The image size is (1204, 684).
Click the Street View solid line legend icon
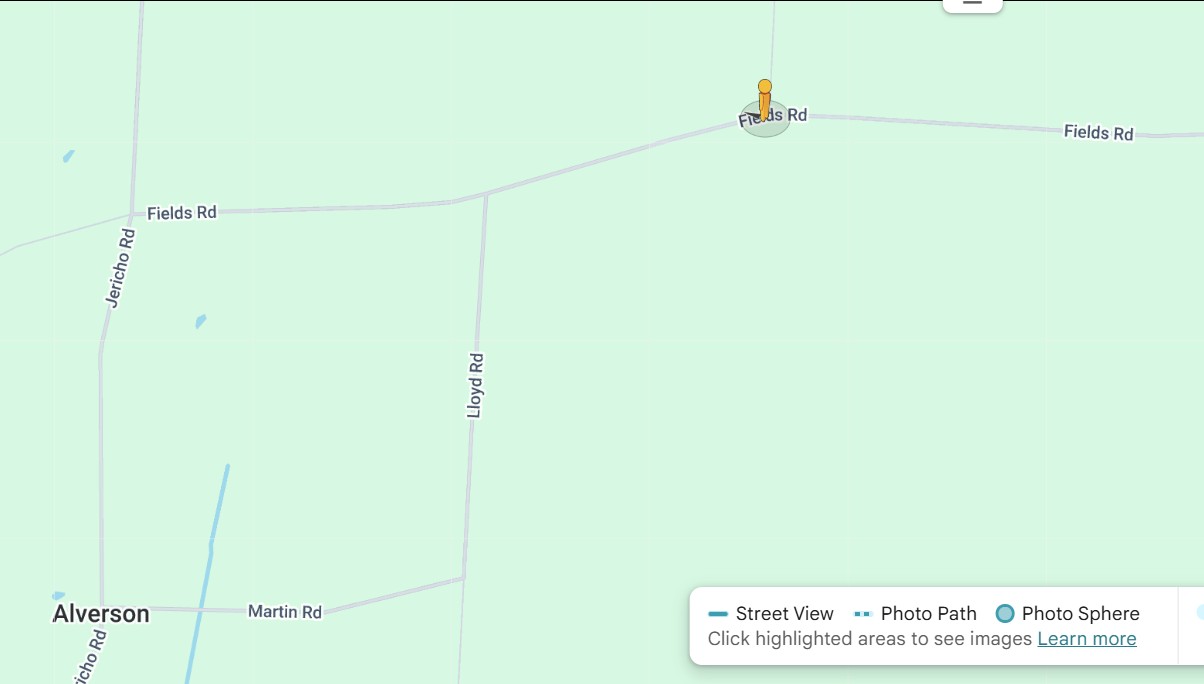(x=717, y=614)
